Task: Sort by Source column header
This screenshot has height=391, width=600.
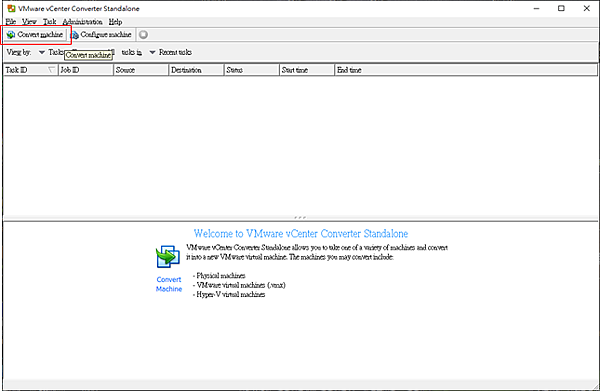Action: (141, 70)
